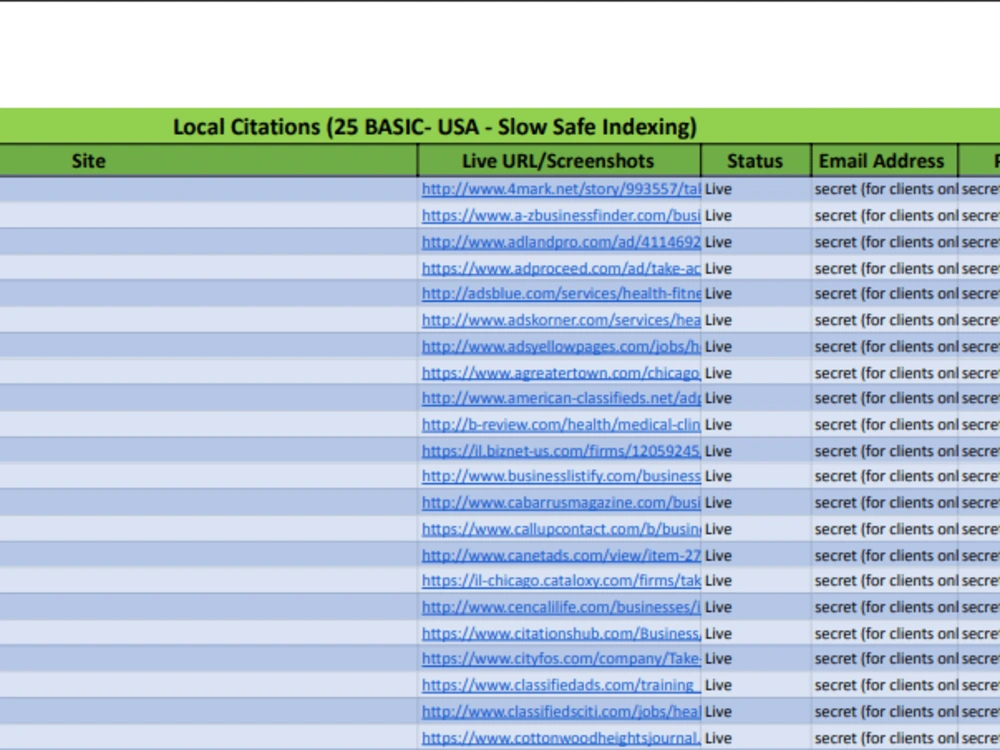Select the Live status cell for 4mark.net
This screenshot has width=1000, height=750.
(756, 189)
